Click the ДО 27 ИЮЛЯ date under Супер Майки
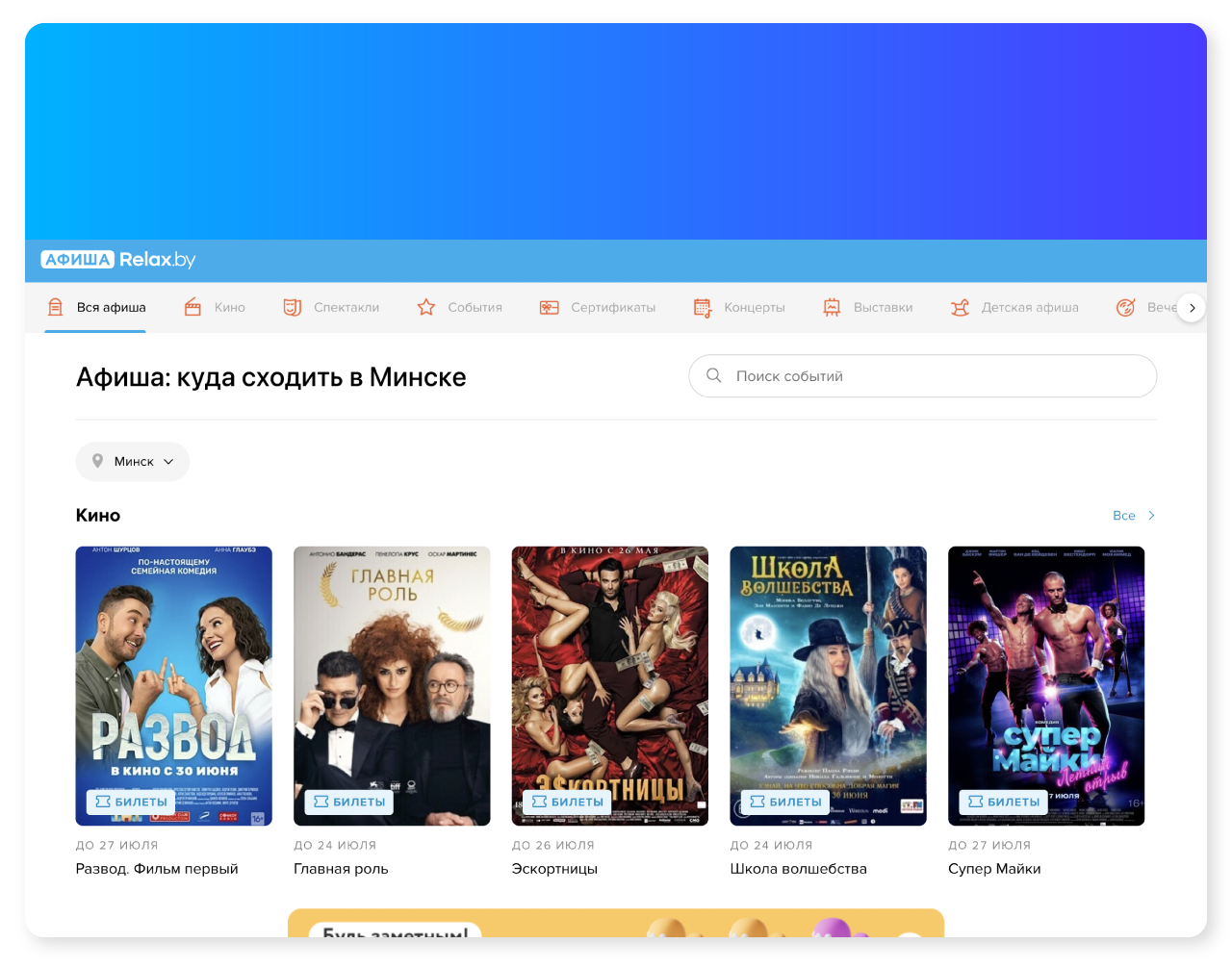The height and width of the screenshot is (969, 1232). coord(989,845)
